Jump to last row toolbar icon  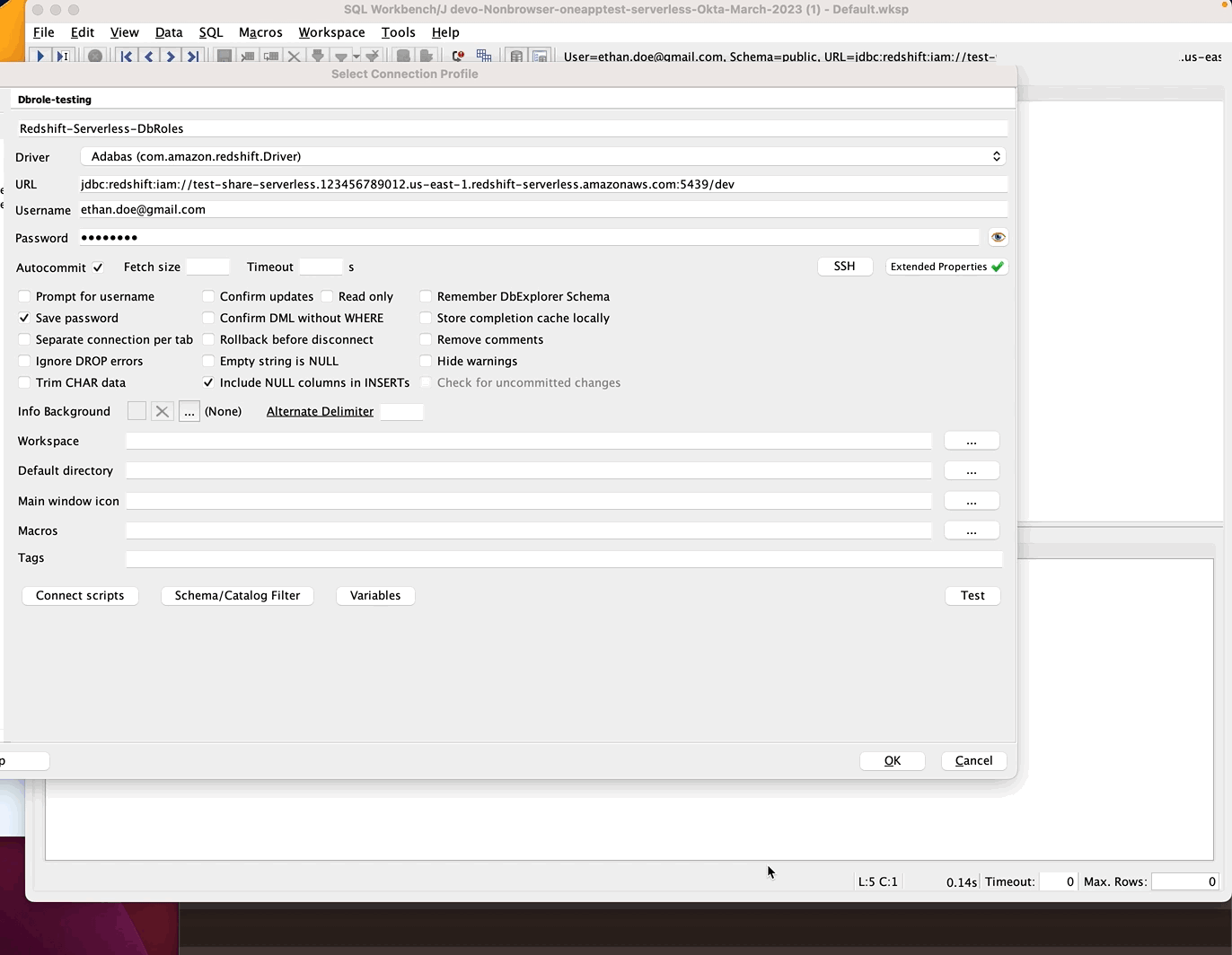193,57
